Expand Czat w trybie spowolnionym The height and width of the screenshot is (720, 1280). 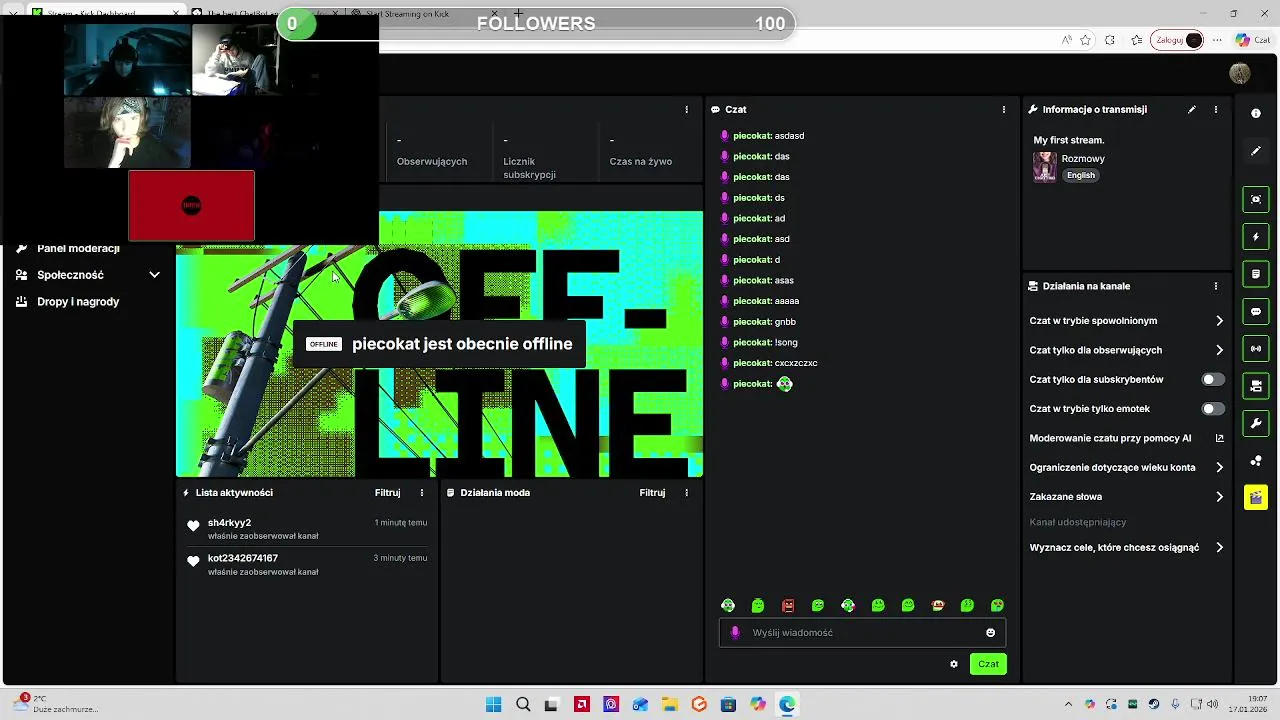point(1126,321)
